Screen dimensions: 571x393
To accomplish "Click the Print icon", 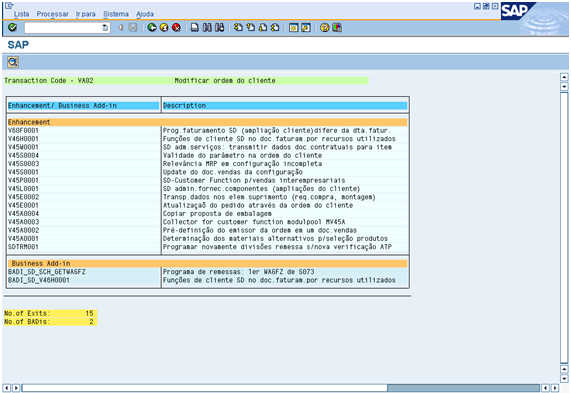I will 195,28.
